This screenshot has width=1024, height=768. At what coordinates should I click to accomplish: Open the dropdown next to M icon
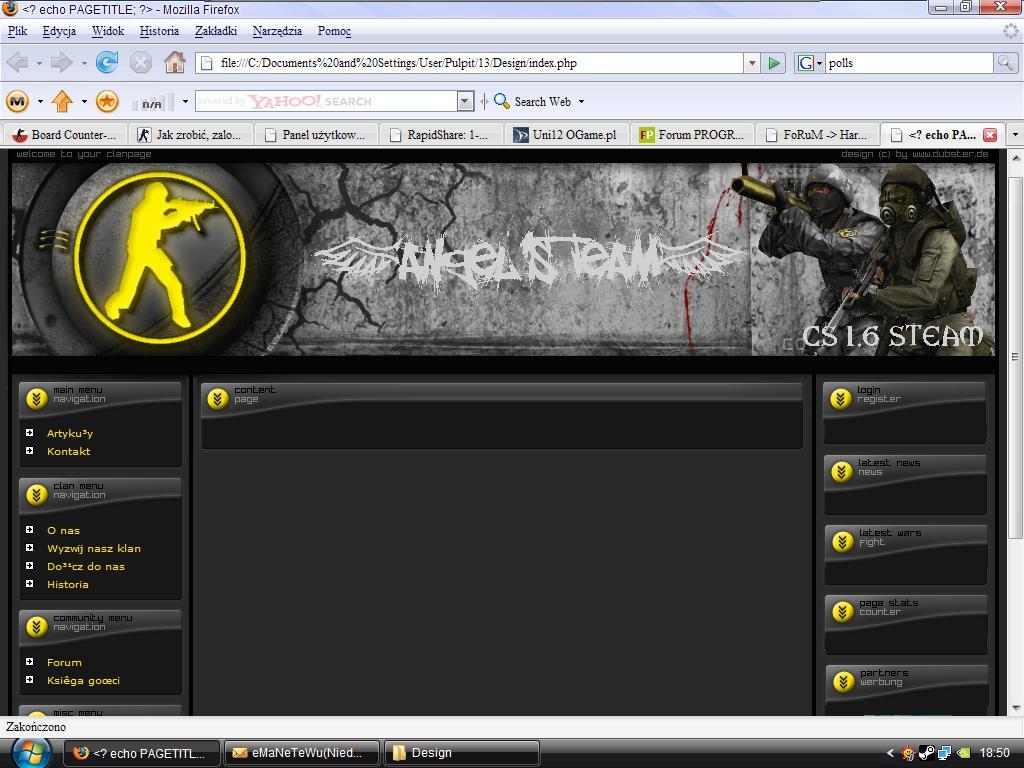click(x=40, y=101)
